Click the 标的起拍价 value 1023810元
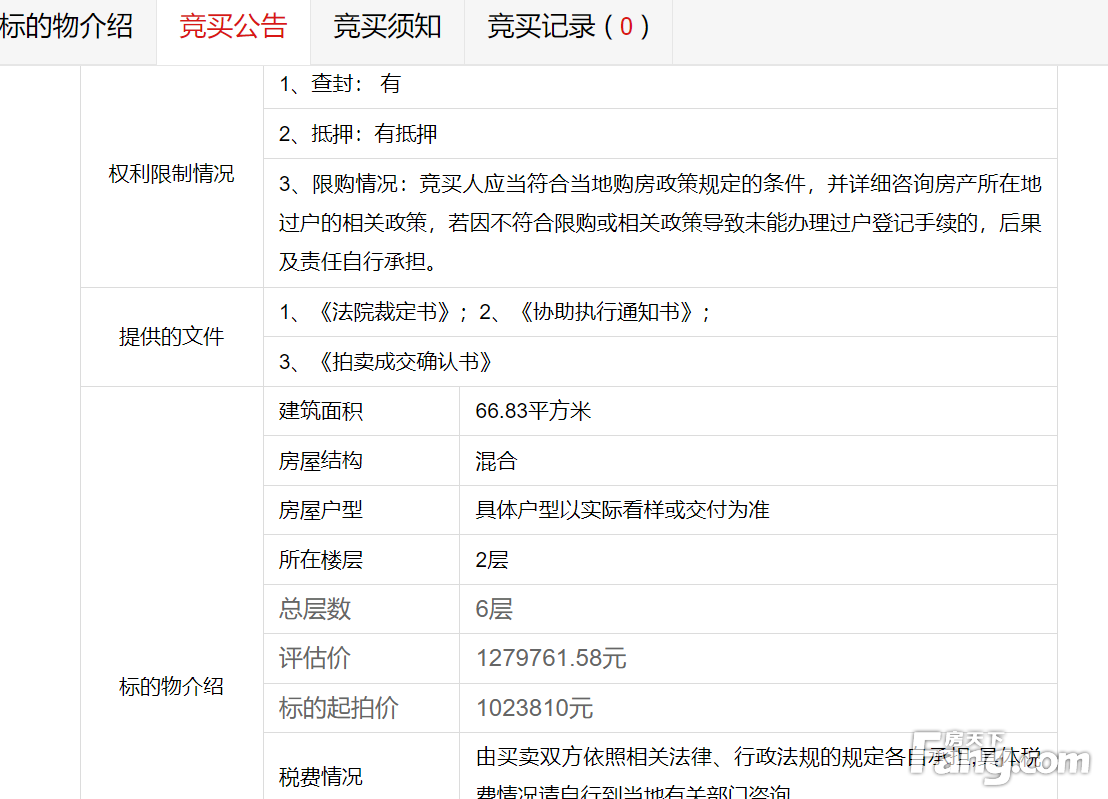The image size is (1108, 799). [534, 708]
